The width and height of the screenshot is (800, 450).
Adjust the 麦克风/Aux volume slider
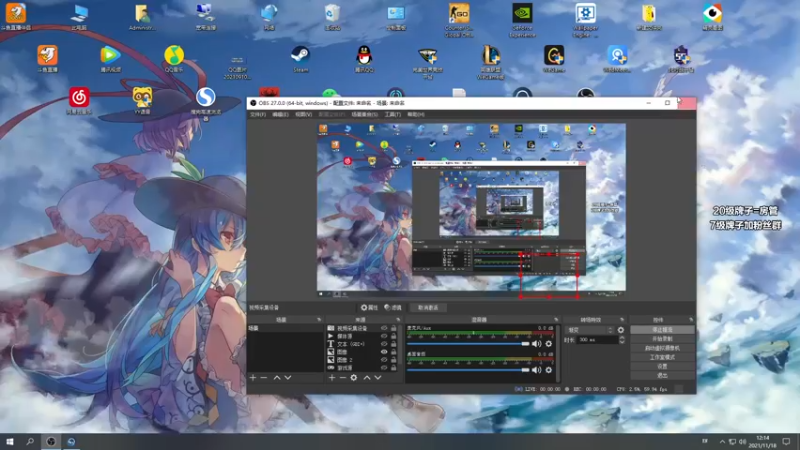tap(468, 344)
